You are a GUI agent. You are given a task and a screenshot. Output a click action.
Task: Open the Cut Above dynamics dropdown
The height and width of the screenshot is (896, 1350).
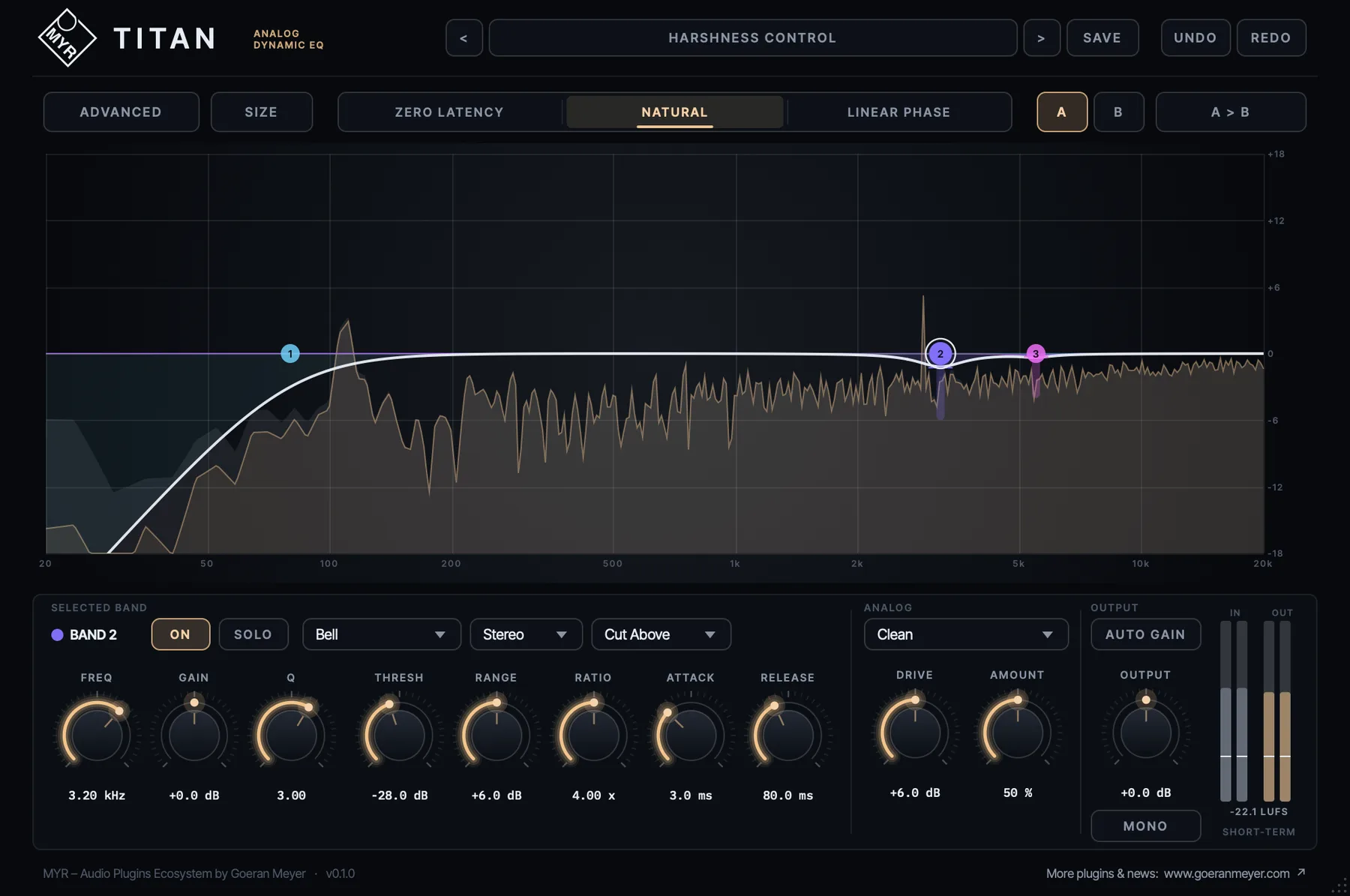661,634
